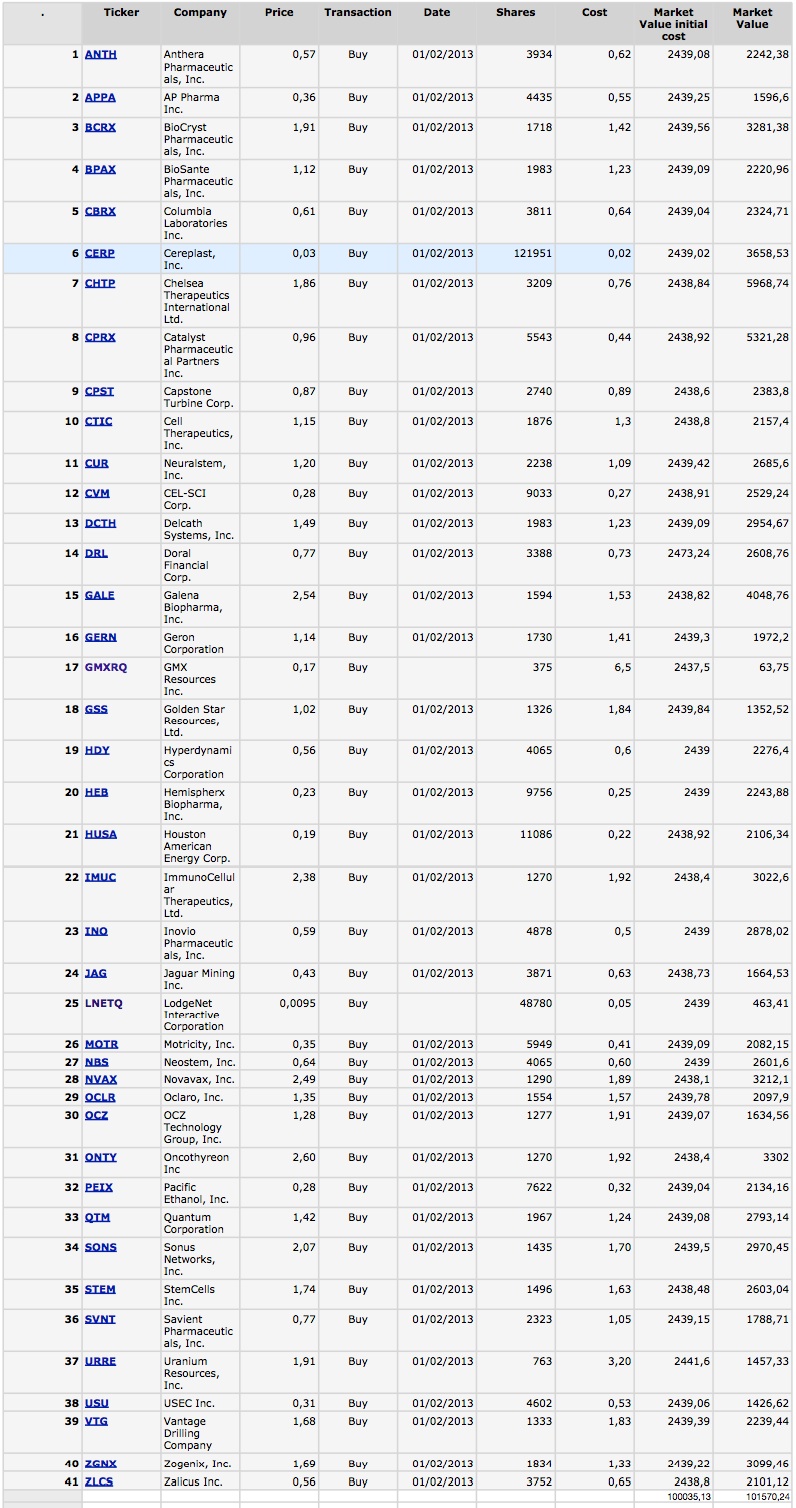Open the GALE ticker link

(99, 596)
